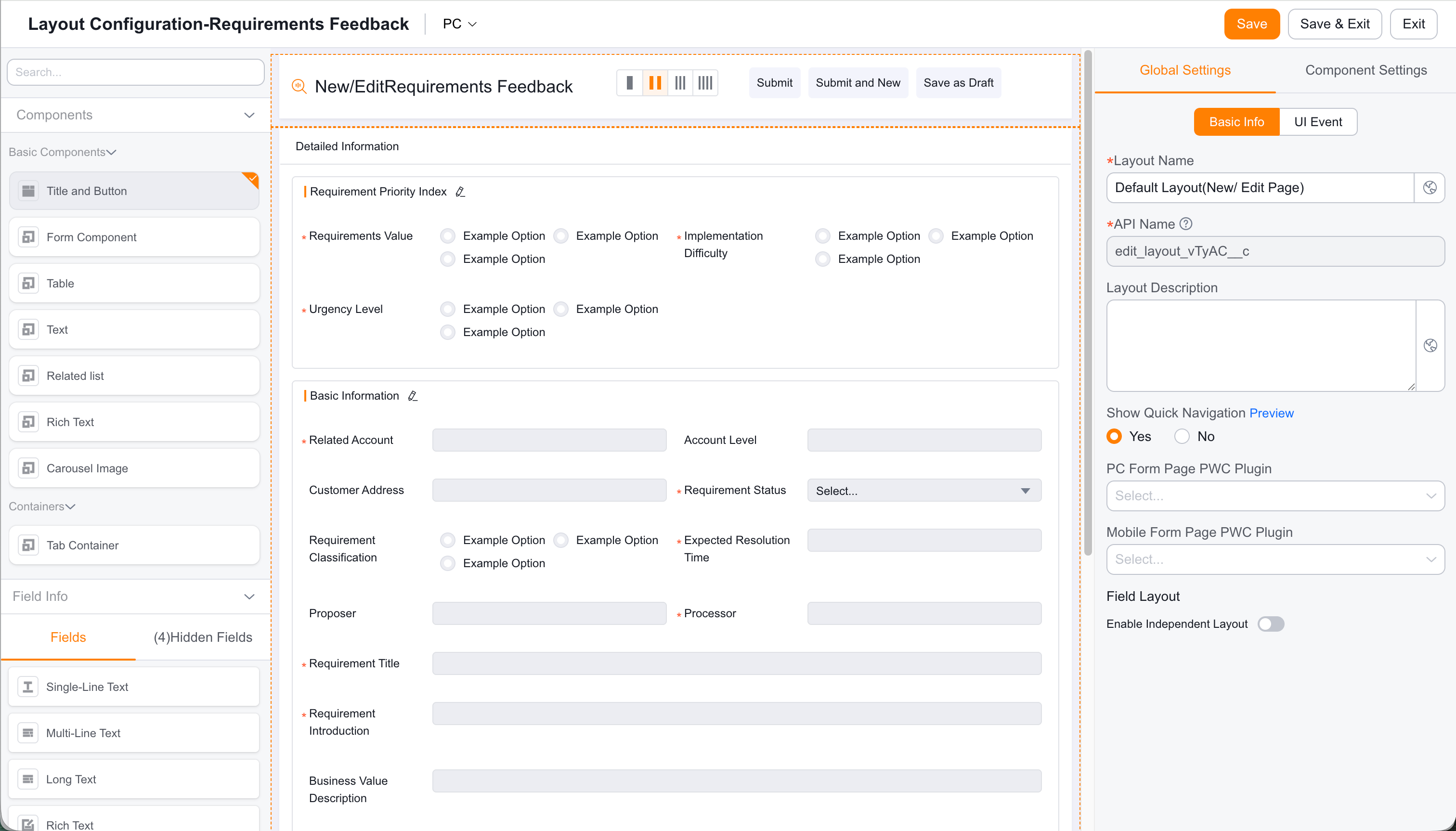Select third Example Option under Urgency Level

point(448,332)
